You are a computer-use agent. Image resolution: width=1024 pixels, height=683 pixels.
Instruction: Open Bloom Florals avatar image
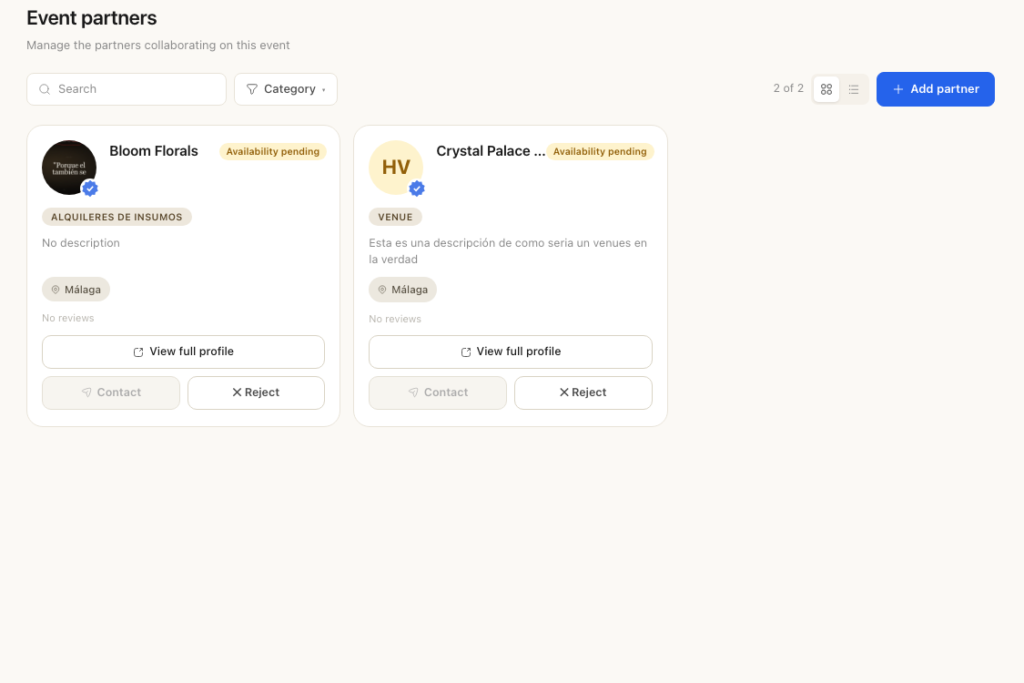pyautogui.click(x=69, y=167)
